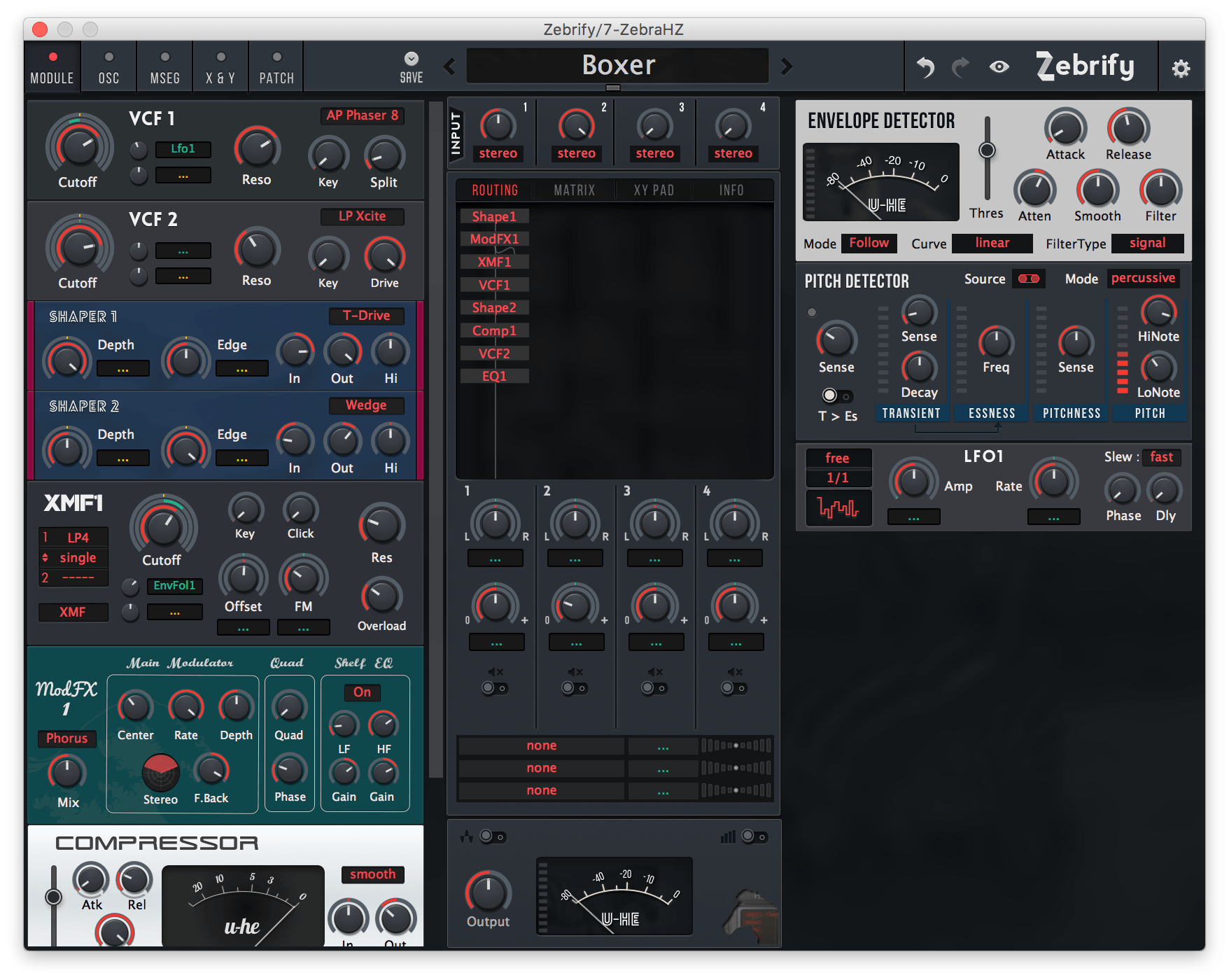Image resolution: width=1229 pixels, height=980 pixels.
Task: Click the left panel vertical scrollbar
Action: point(436,441)
